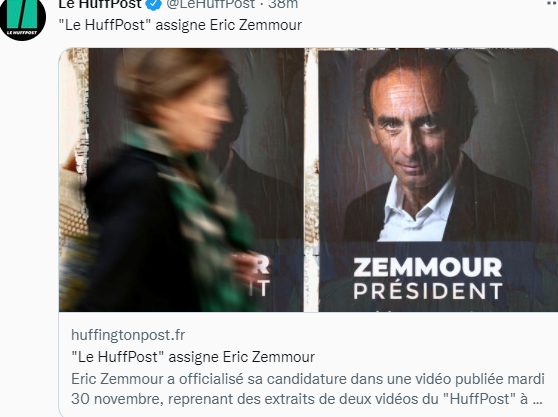Open the tweet via 38m timestamp
558x417 pixels.
pyautogui.click(x=283, y=4)
